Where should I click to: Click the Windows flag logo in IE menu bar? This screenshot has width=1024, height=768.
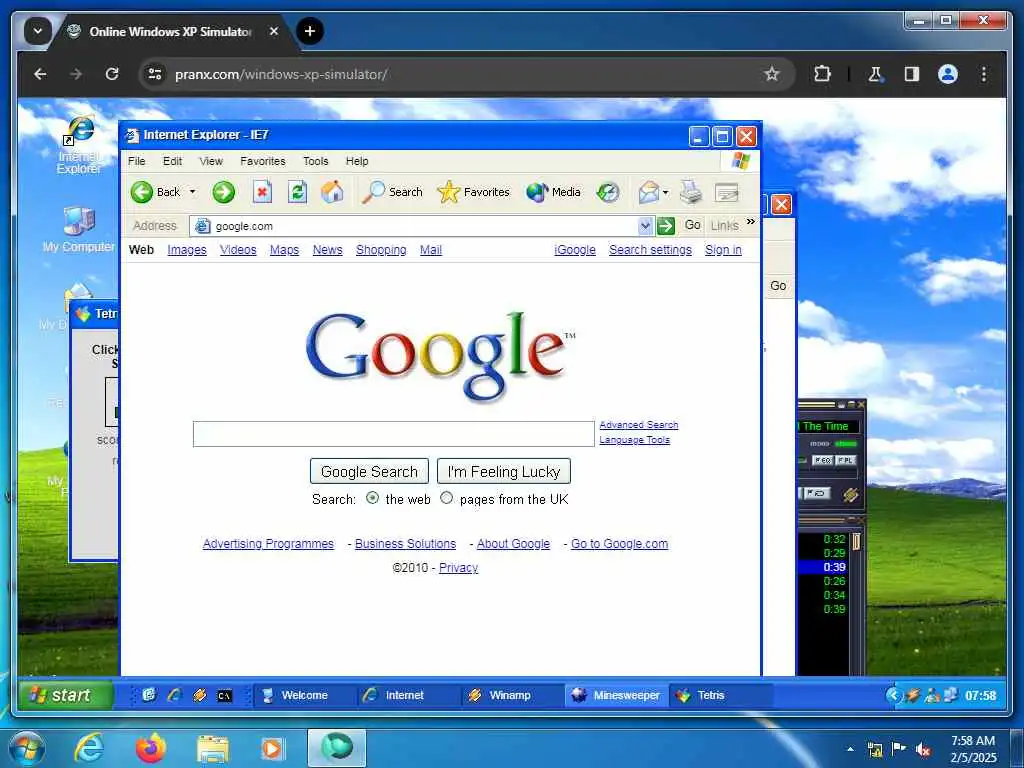pyautogui.click(x=741, y=161)
